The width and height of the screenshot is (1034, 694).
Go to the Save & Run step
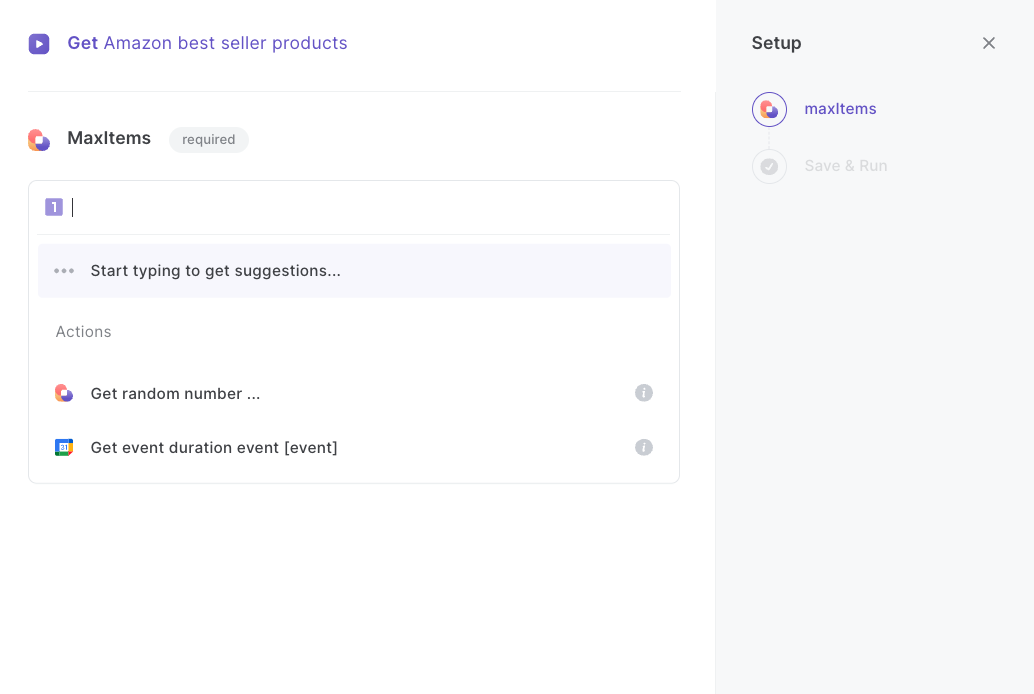click(x=845, y=166)
